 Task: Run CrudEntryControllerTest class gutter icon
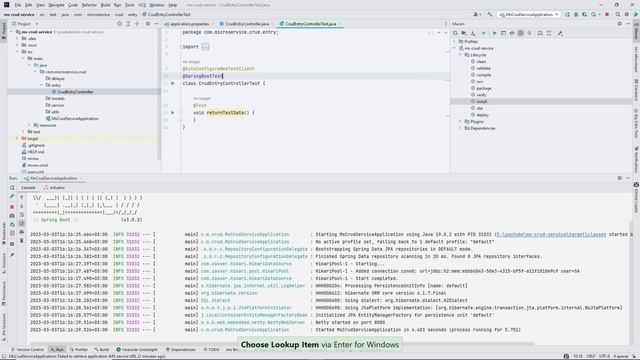click(x=172, y=83)
